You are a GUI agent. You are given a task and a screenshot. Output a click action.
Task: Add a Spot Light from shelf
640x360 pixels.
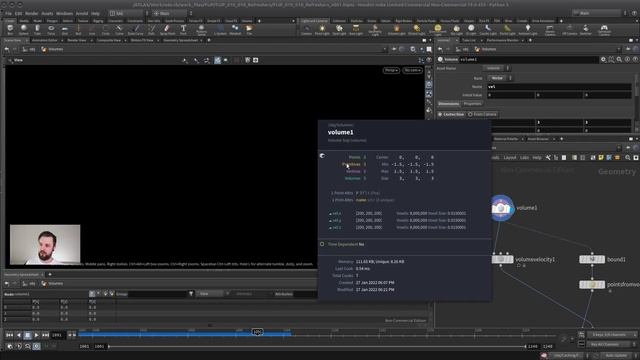click(339, 29)
